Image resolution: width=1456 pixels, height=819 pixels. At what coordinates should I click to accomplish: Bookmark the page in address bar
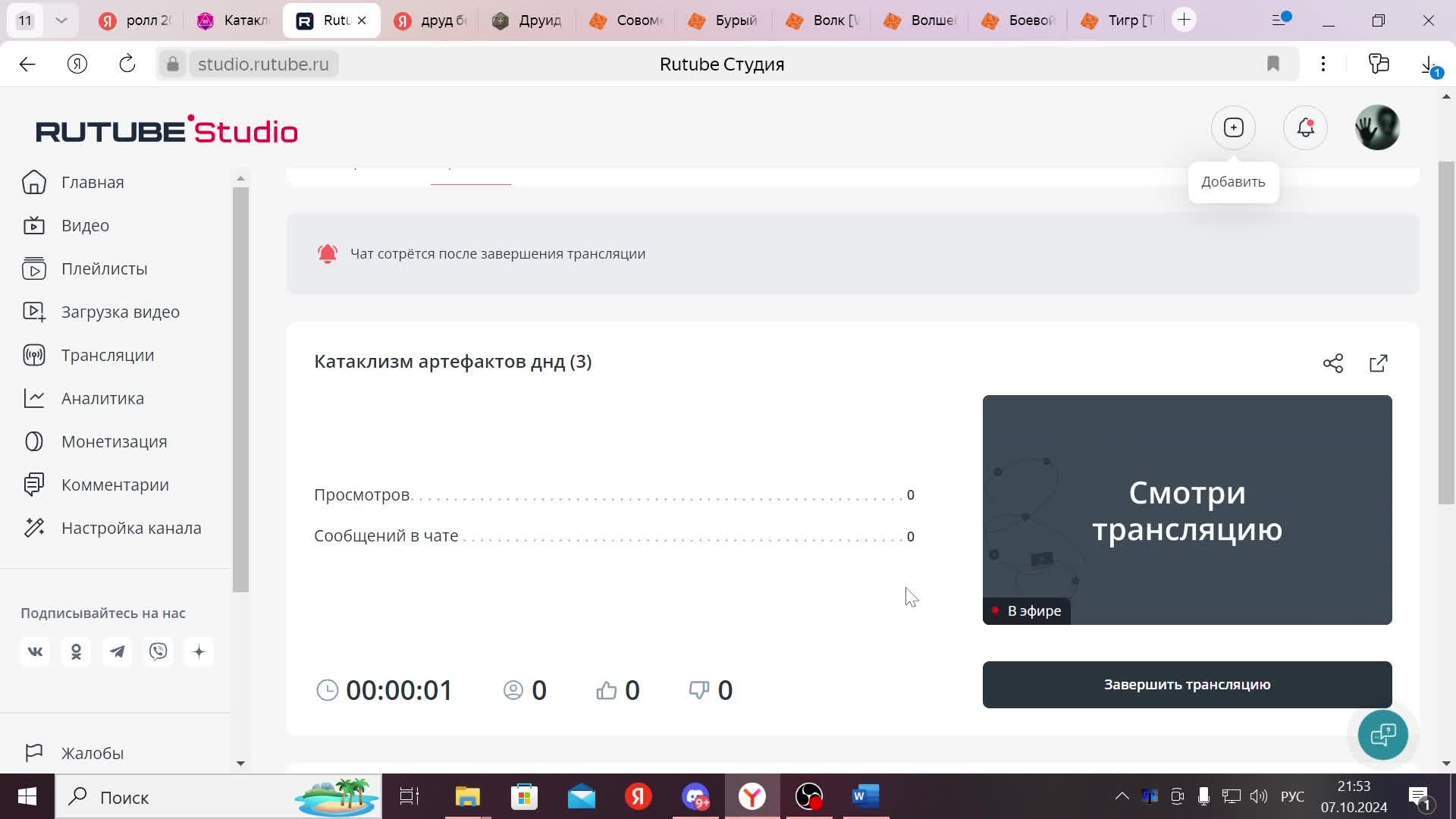click(x=1273, y=64)
